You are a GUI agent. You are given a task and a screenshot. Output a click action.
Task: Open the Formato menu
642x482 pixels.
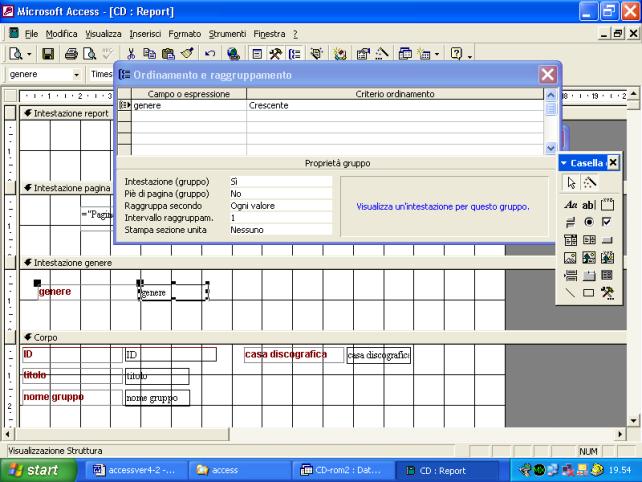[184, 34]
